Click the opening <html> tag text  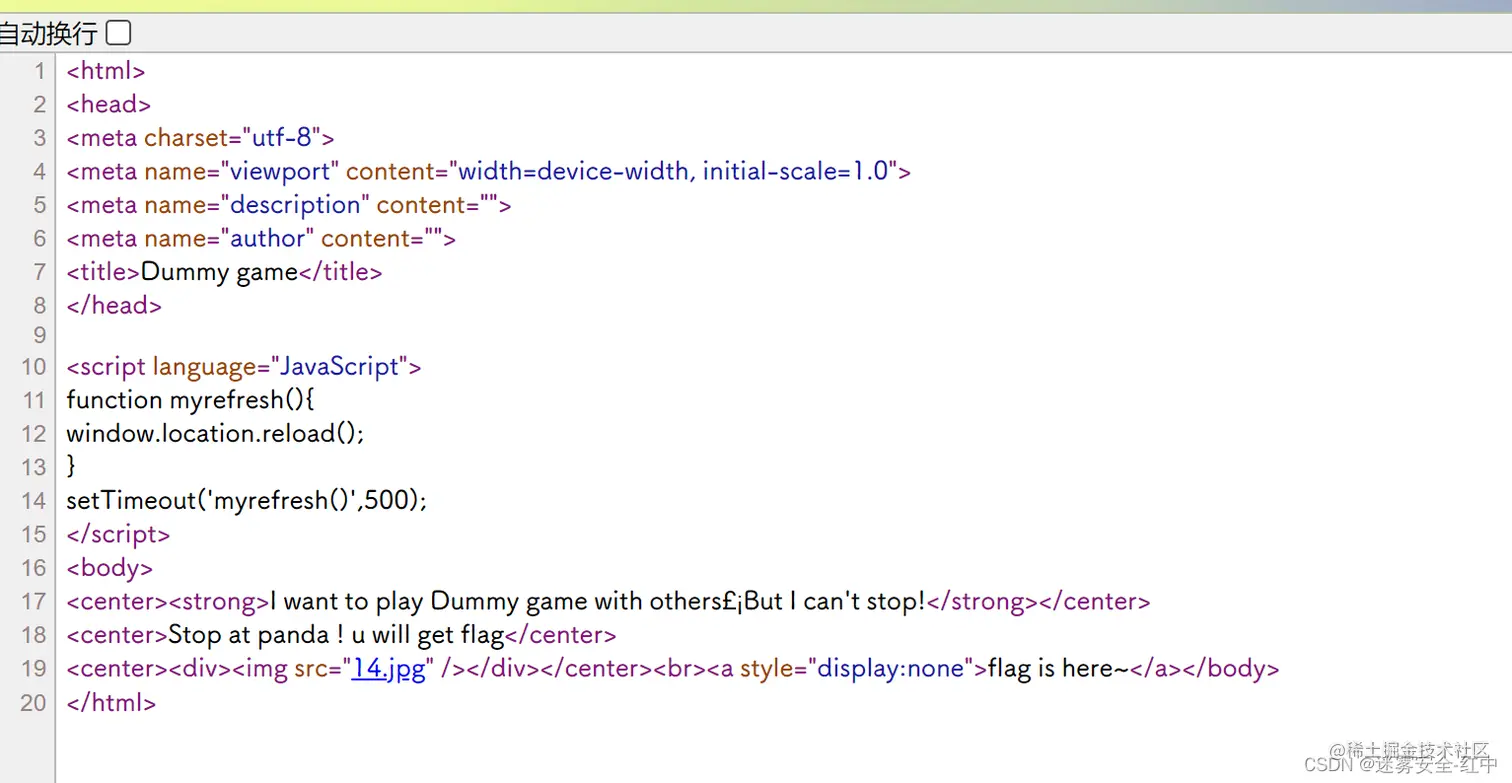coord(106,71)
